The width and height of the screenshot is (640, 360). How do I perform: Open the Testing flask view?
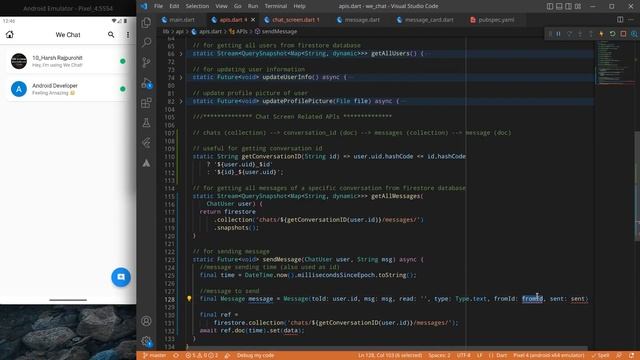click(x=146, y=123)
